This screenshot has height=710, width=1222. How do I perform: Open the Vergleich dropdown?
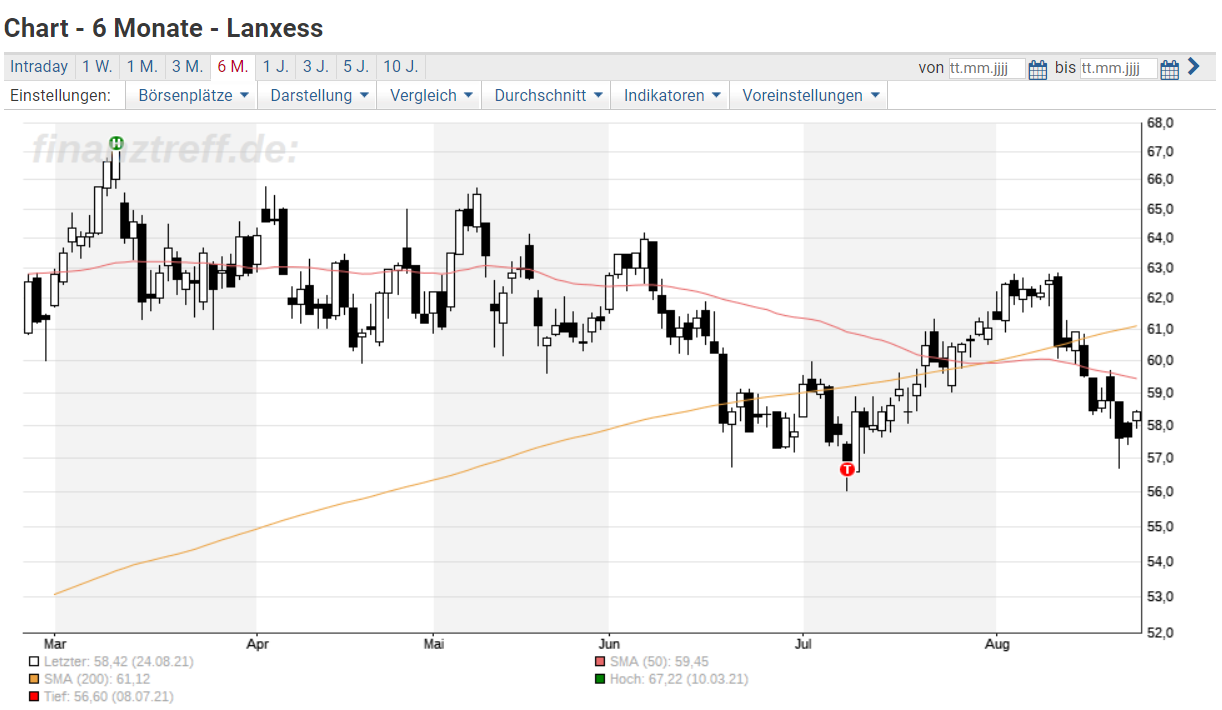point(430,96)
